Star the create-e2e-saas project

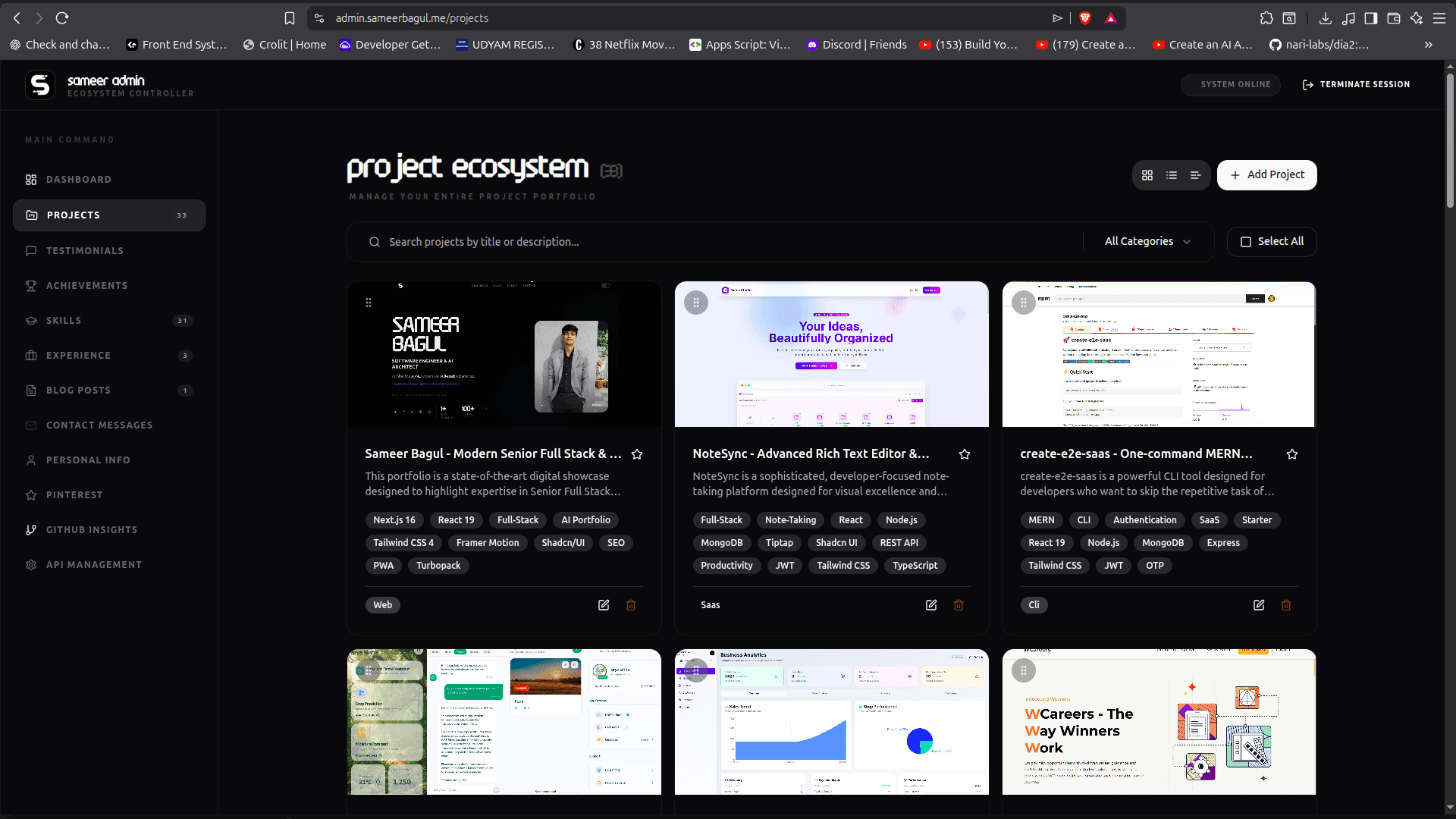coord(1292,454)
